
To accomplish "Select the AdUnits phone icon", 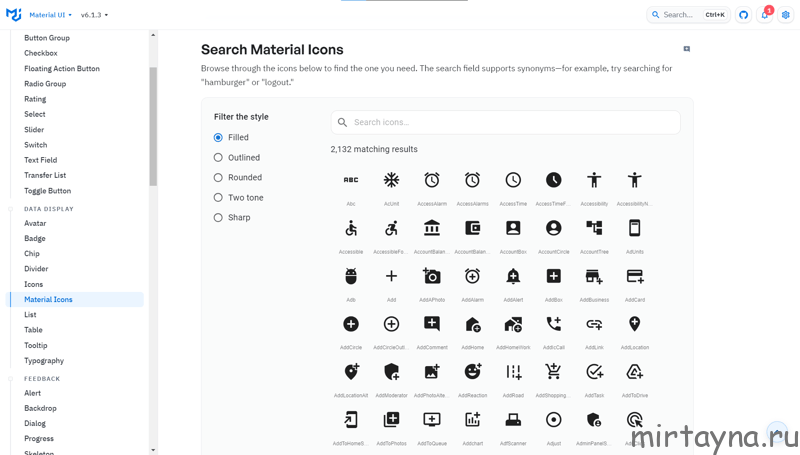I will pyautogui.click(x=635, y=228).
